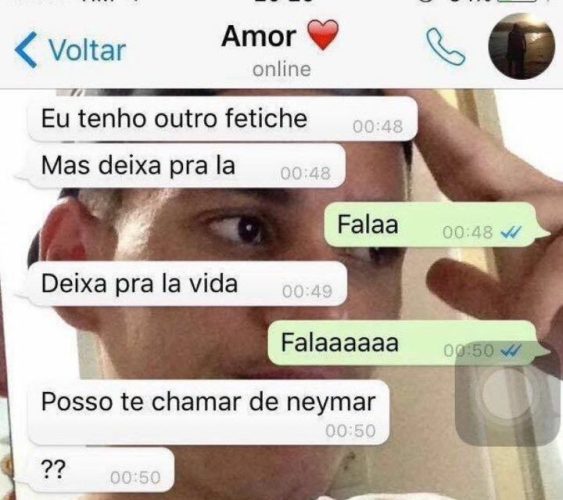
Task: Open contact info via Amor title
Action: coord(259,37)
